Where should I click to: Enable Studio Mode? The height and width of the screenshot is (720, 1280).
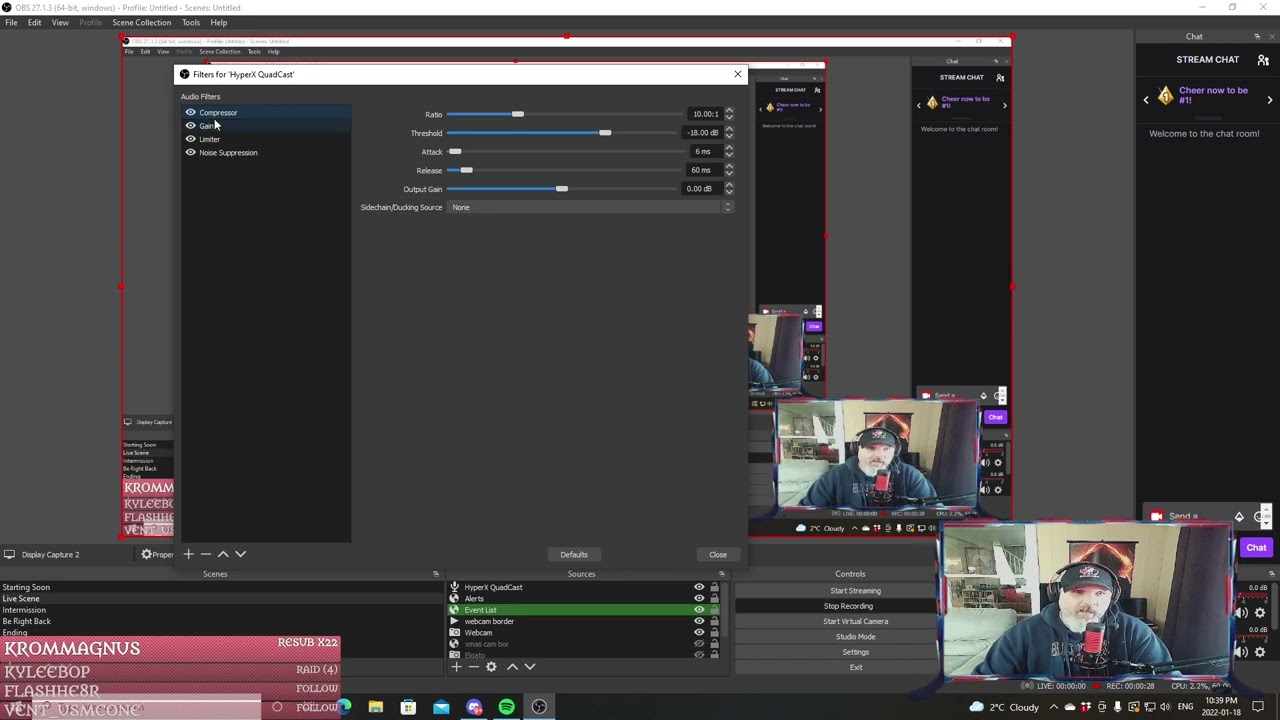855,637
